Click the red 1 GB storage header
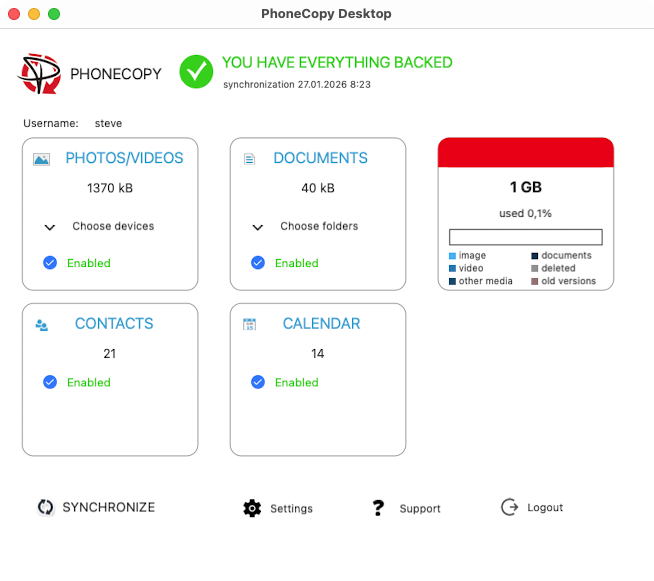The width and height of the screenshot is (654, 581). (x=525, y=152)
